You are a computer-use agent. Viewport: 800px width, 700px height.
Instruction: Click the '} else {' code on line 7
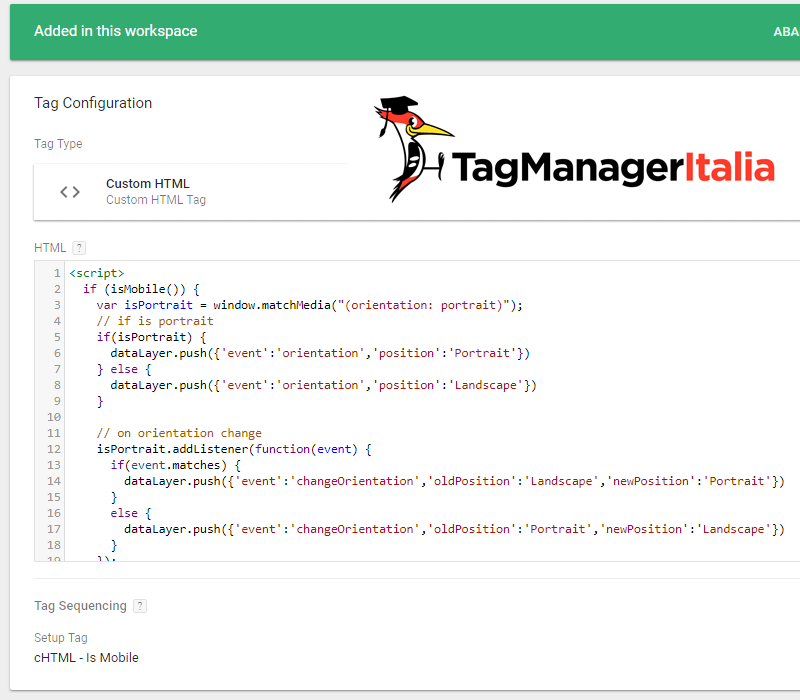point(124,369)
